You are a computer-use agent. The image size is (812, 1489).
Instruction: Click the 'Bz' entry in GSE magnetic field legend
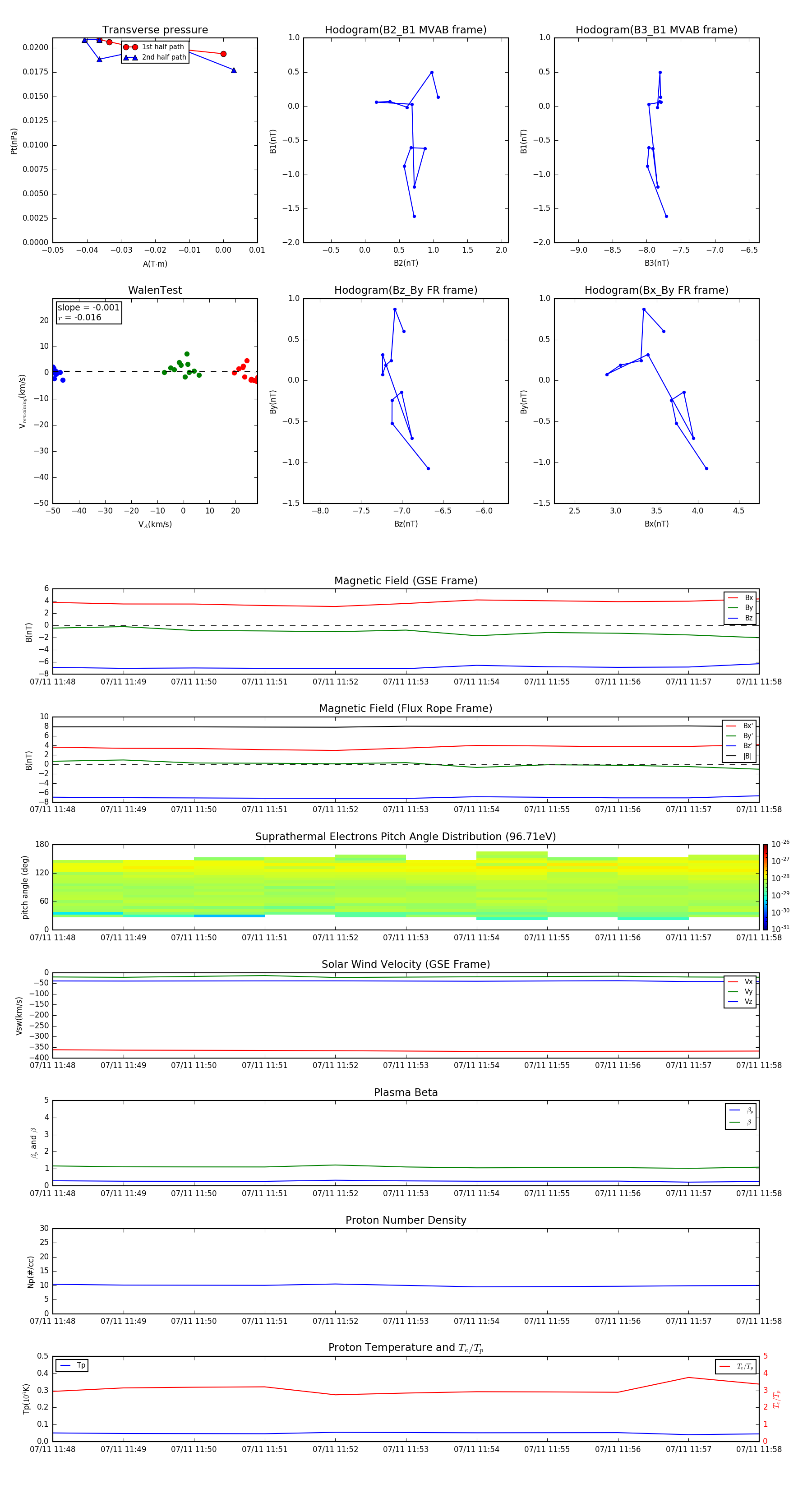(x=740, y=618)
